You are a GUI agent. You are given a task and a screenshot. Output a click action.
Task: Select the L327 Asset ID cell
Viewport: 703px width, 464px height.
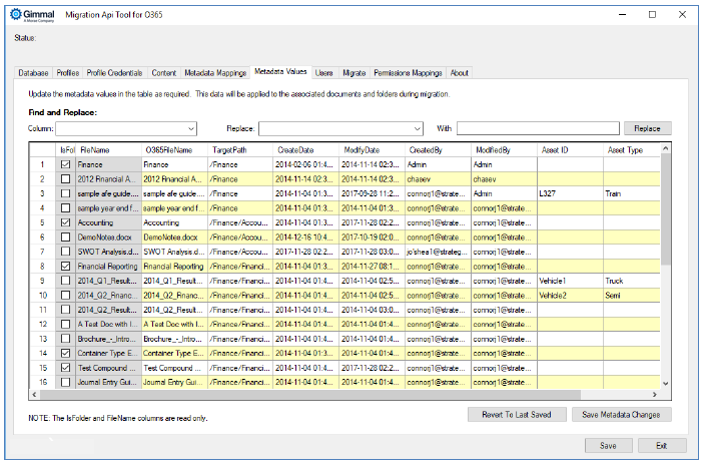(x=567, y=193)
